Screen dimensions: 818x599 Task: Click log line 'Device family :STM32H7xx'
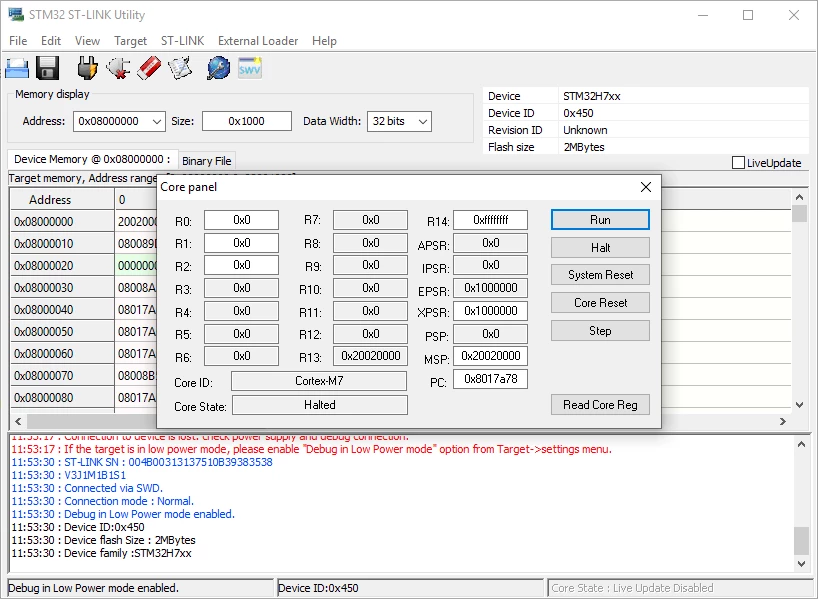tap(101, 553)
